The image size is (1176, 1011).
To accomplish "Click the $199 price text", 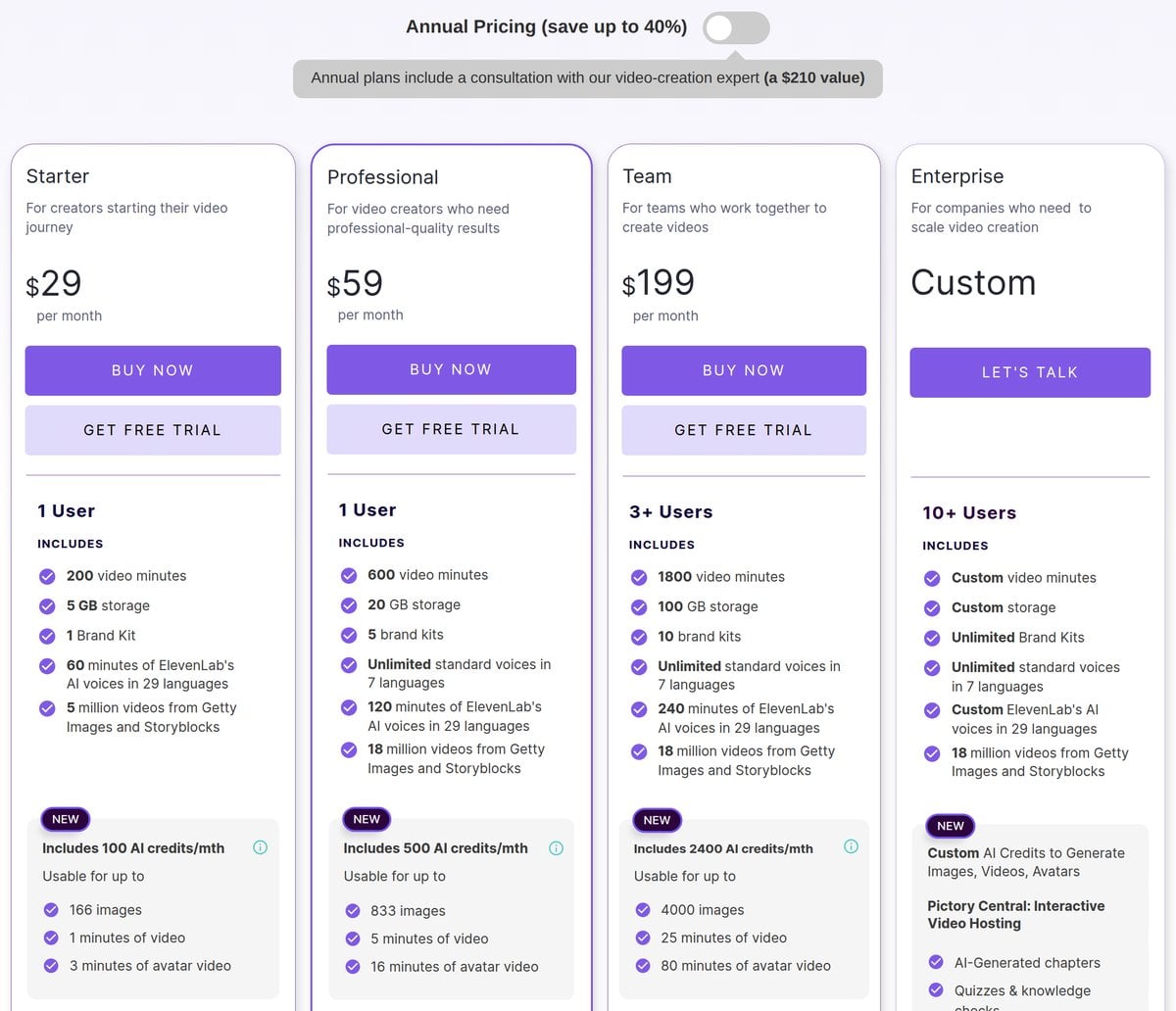I will point(659,283).
